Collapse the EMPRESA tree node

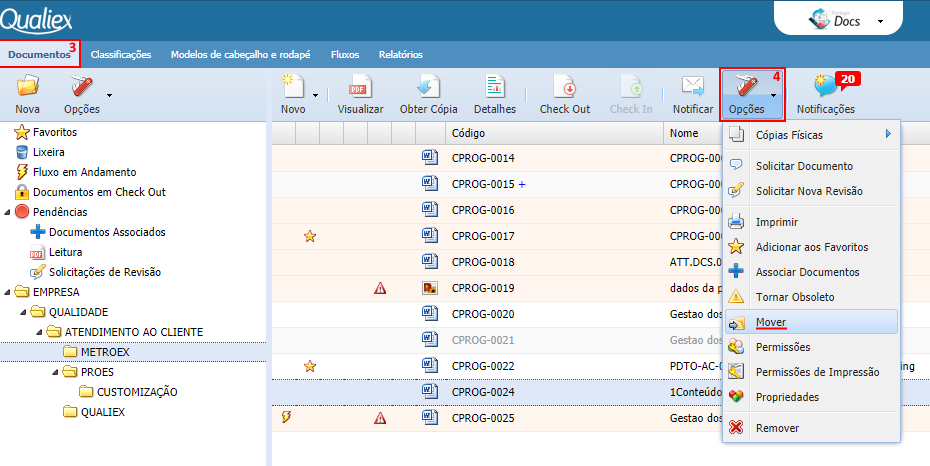7,292
